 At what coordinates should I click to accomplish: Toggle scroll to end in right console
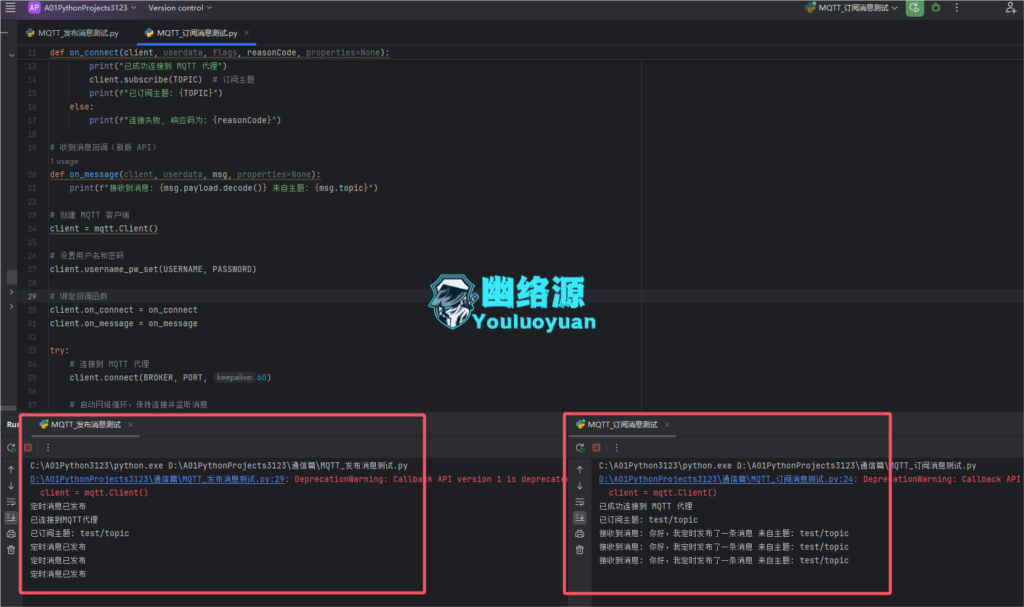click(x=579, y=517)
